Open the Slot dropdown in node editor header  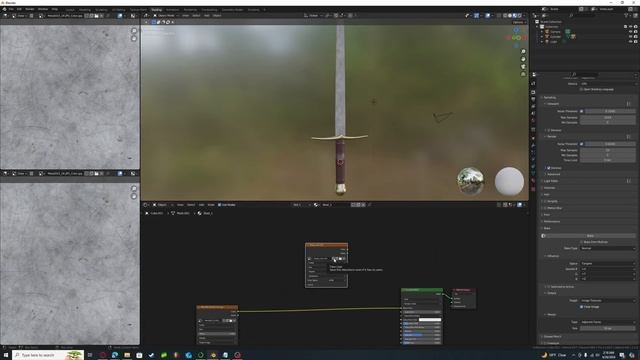tap(301, 205)
